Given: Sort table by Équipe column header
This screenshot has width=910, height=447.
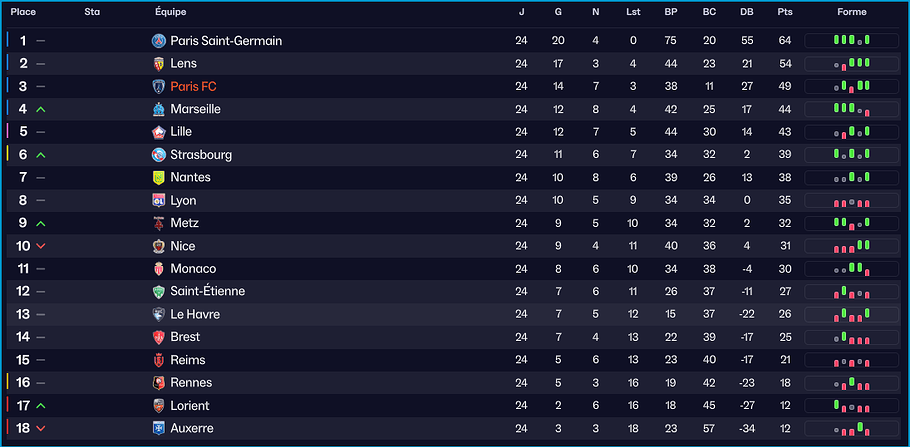Looking at the screenshot, I should [171, 12].
